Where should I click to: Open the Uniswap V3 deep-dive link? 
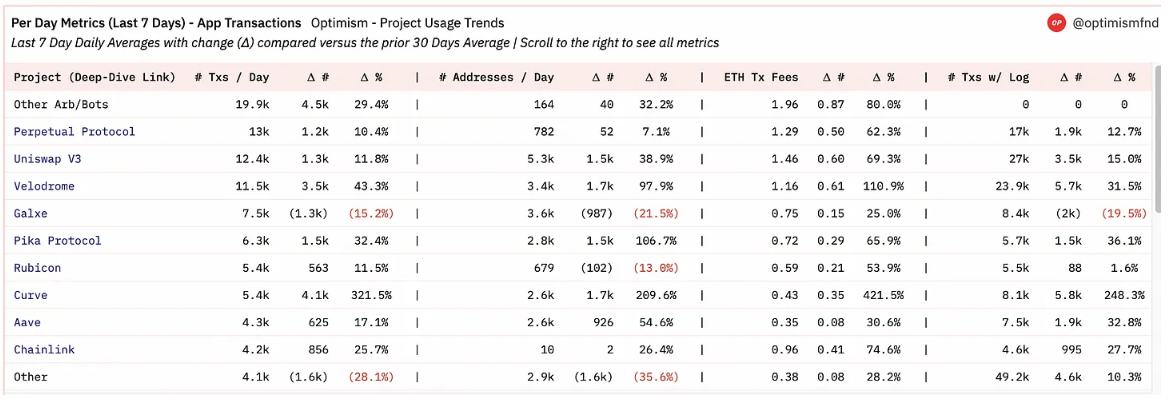point(46,159)
